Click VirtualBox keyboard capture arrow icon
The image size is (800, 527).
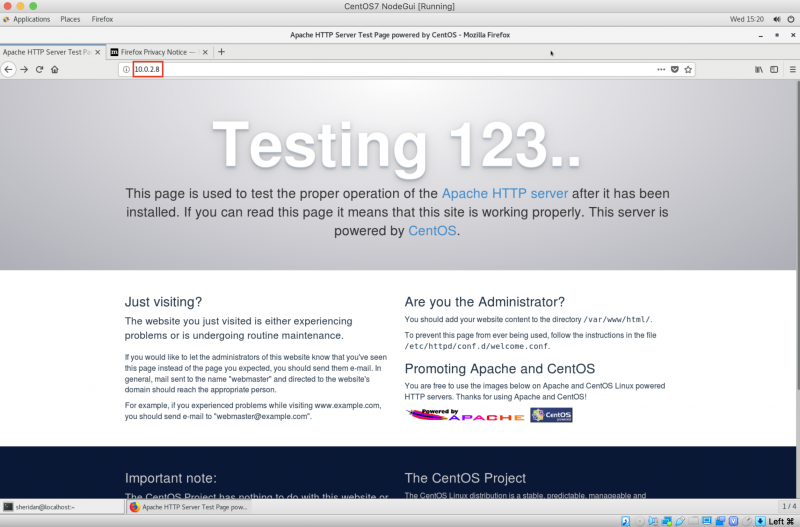pos(760,521)
